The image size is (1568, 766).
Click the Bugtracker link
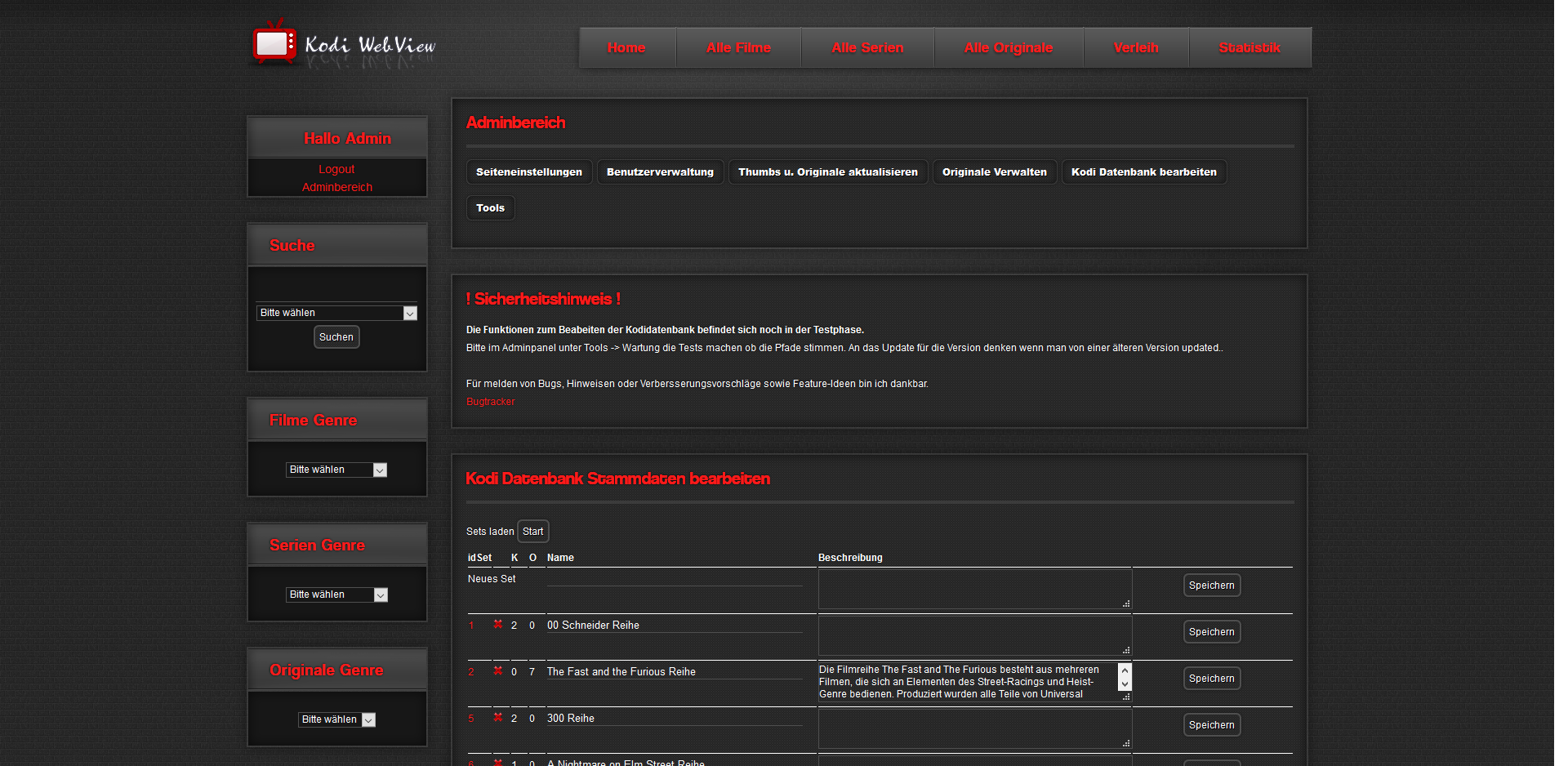tap(490, 402)
